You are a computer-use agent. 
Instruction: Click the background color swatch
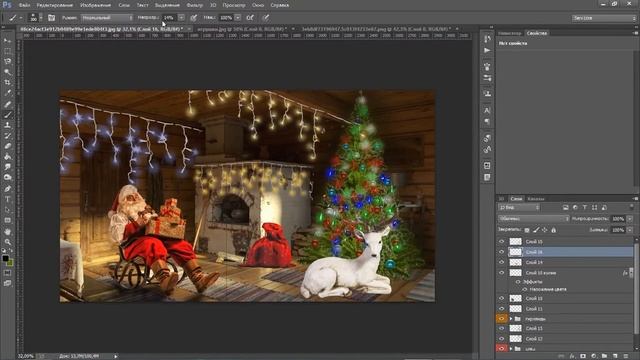coord(10,262)
